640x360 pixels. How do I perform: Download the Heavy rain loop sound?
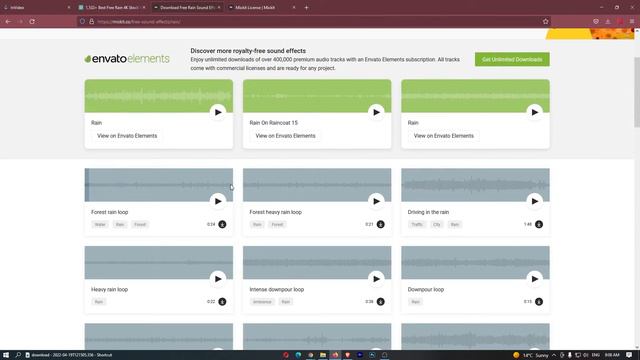(x=222, y=302)
